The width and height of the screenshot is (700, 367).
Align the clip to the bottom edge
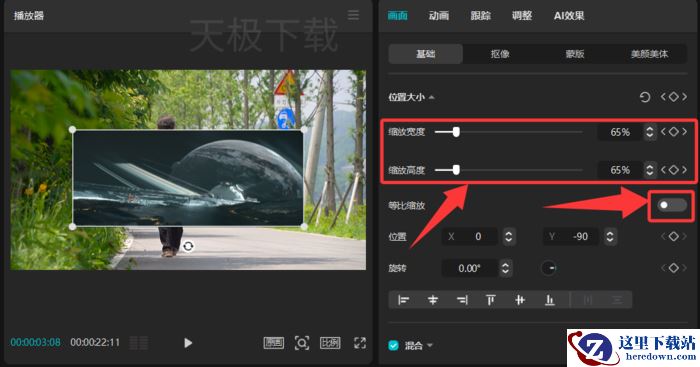pyautogui.click(x=550, y=300)
